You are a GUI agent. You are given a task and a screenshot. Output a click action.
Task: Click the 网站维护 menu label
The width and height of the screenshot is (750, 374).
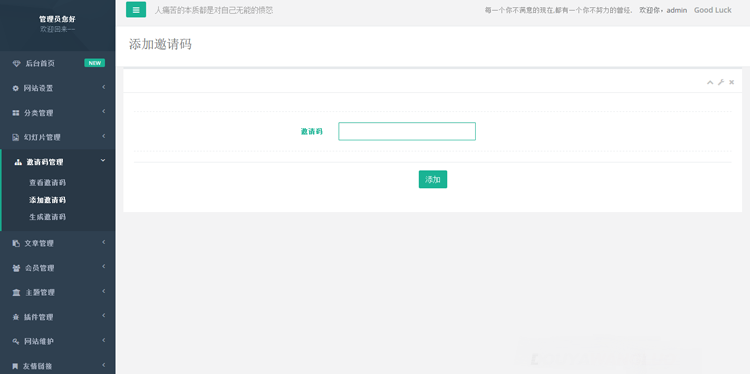39,342
